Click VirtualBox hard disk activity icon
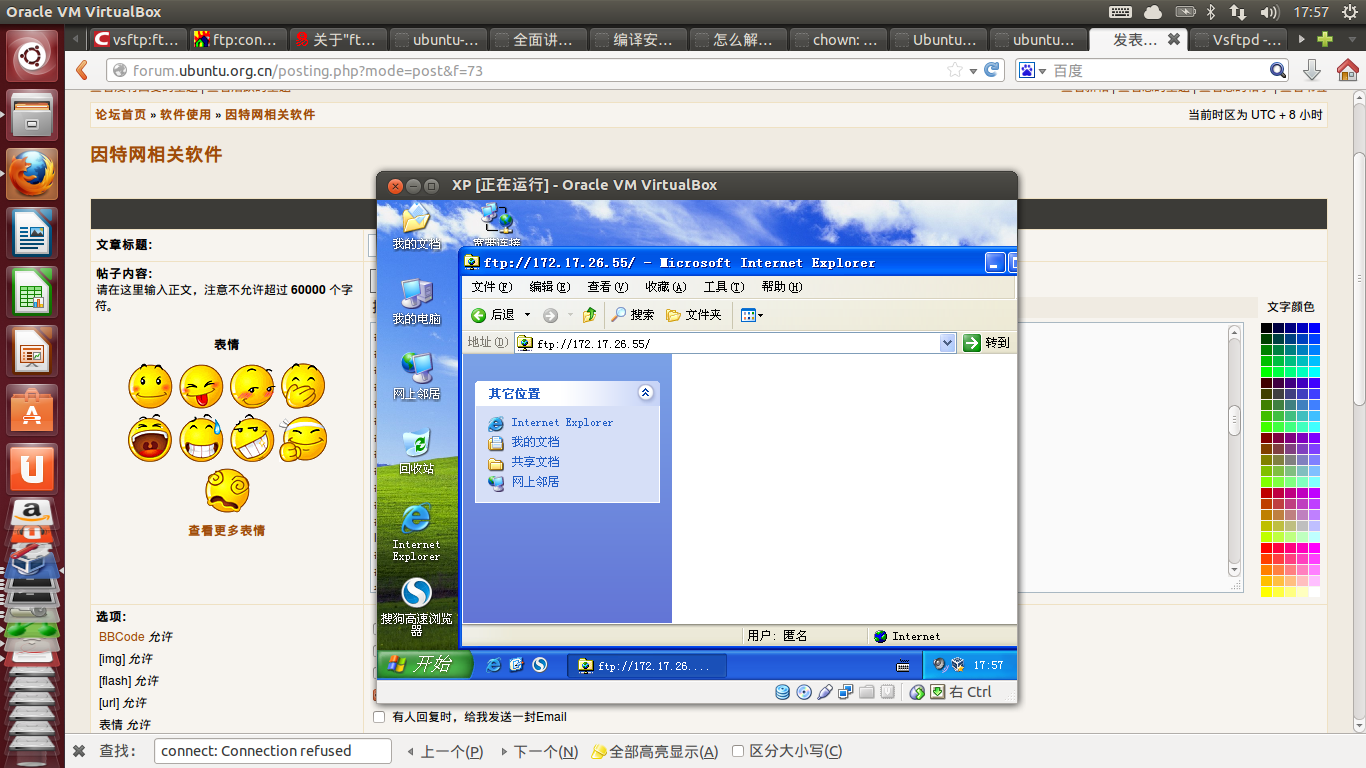The height and width of the screenshot is (768, 1366). coord(782,692)
